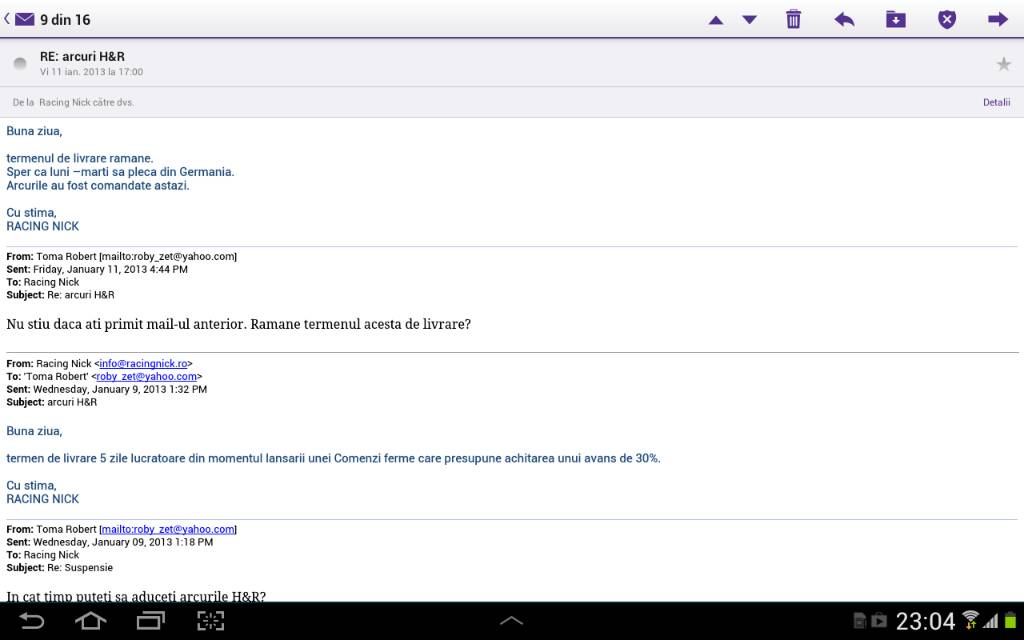
Task: Select Sent: Friday, January 11, 2013 4:44 PM
Action: (97, 269)
